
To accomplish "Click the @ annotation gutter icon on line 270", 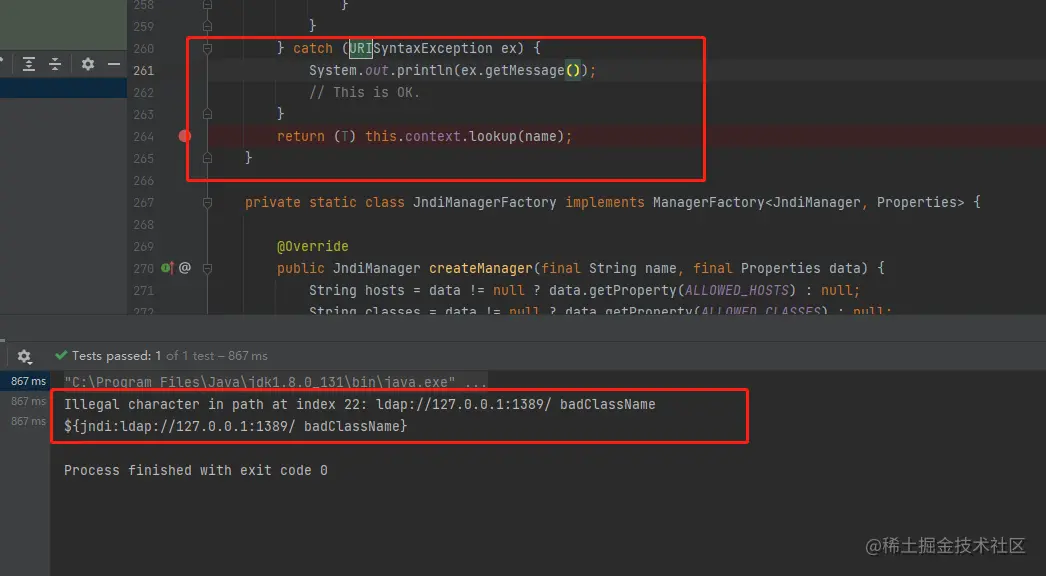I will [185, 268].
